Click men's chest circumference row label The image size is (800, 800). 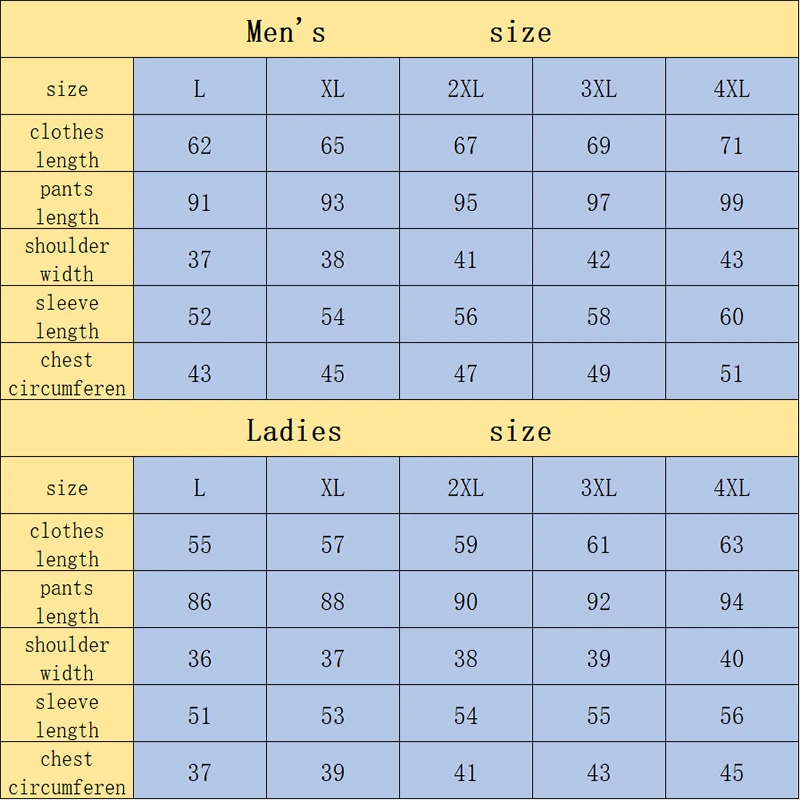pos(67,373)
